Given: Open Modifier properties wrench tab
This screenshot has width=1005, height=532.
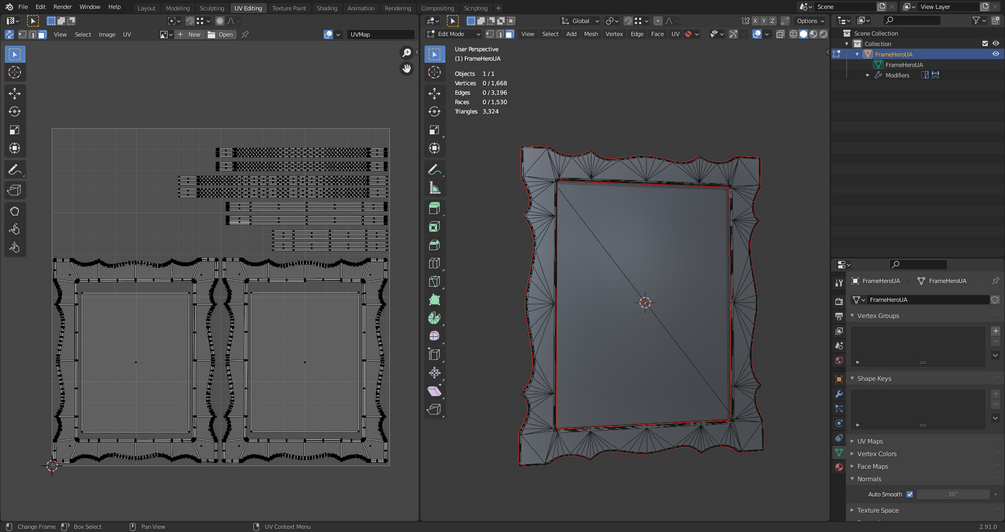Looking at the screenshot, I should coord(839,394).
